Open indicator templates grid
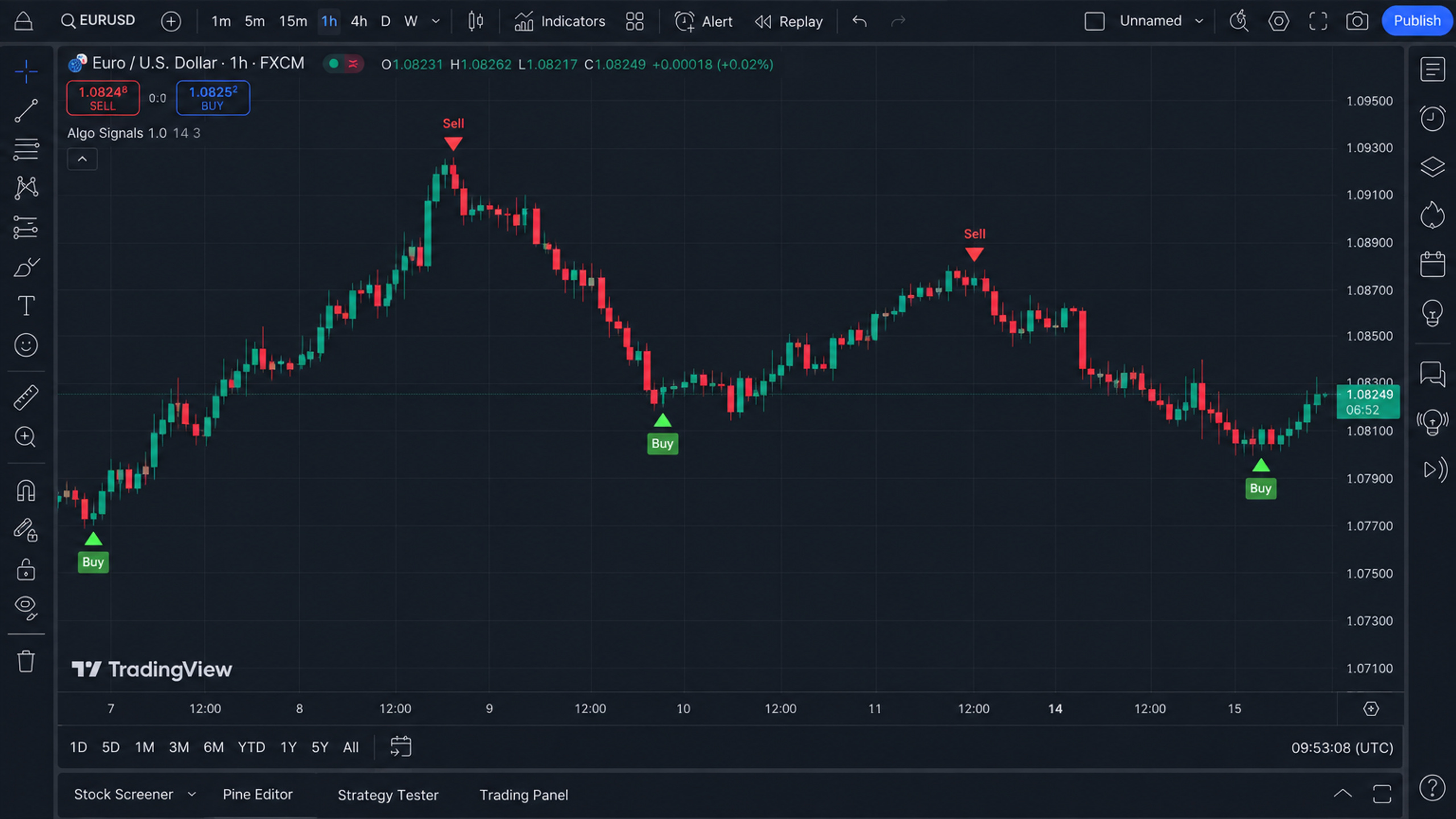 click(x=635, y=21)
